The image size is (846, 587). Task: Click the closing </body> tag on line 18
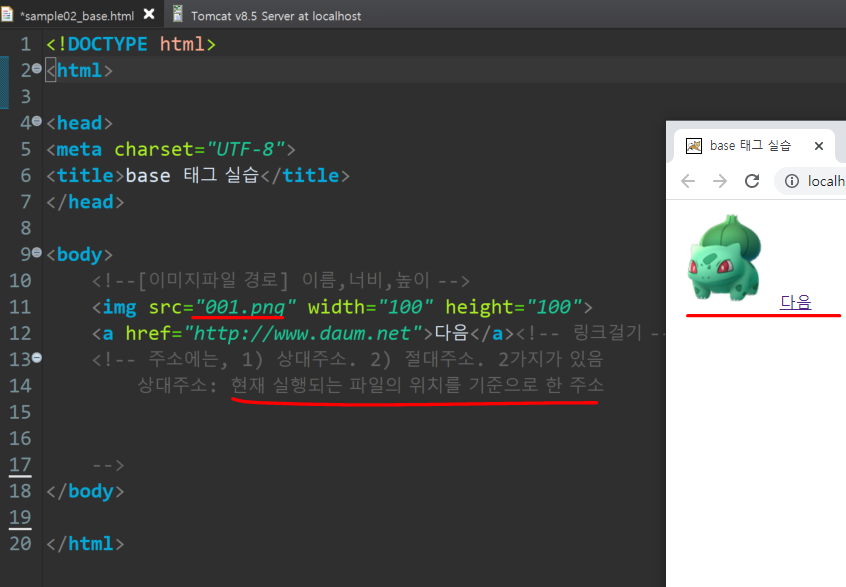[x=85, y=491]
